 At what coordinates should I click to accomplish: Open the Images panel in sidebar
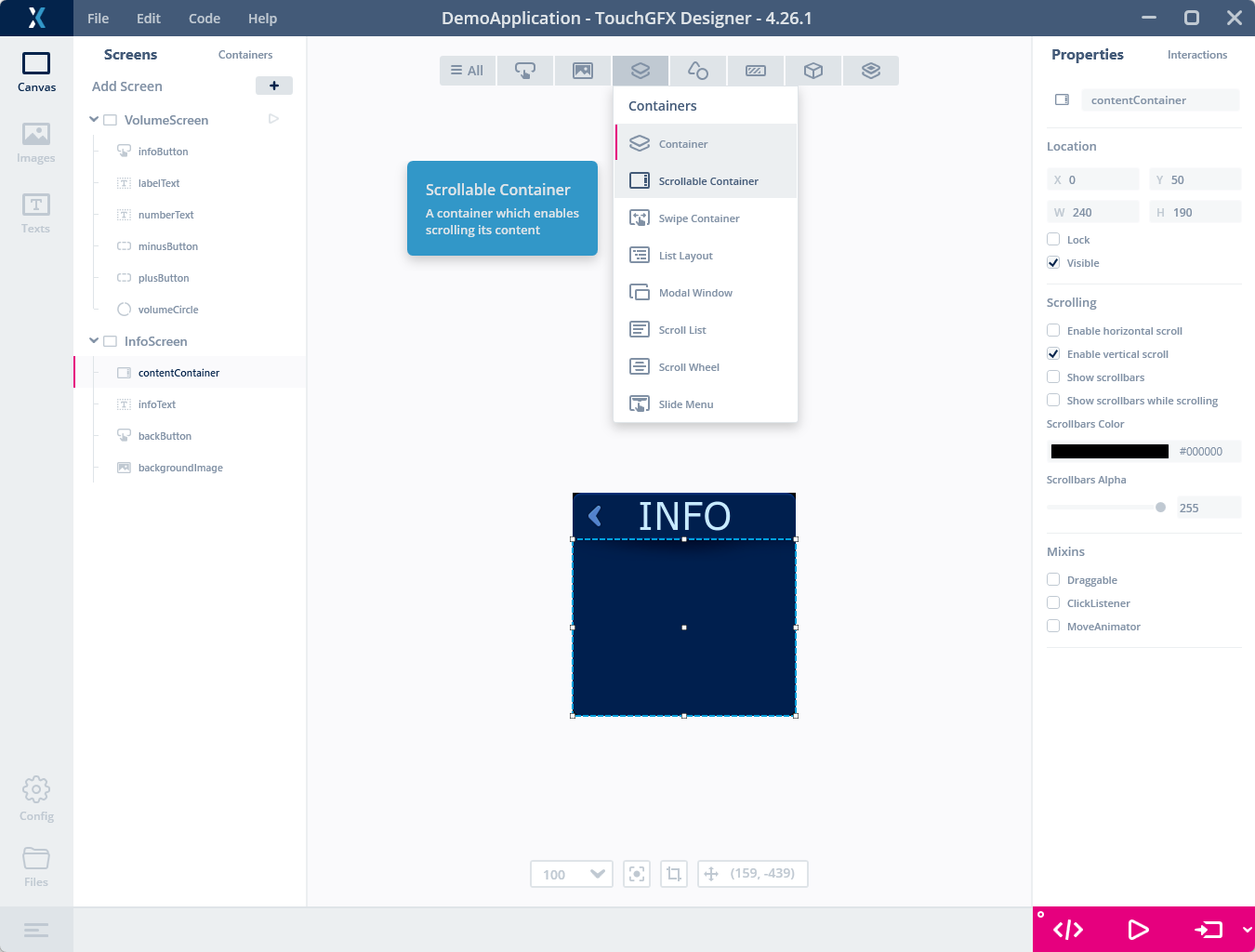pyautogui.click(x=36, y=142)
